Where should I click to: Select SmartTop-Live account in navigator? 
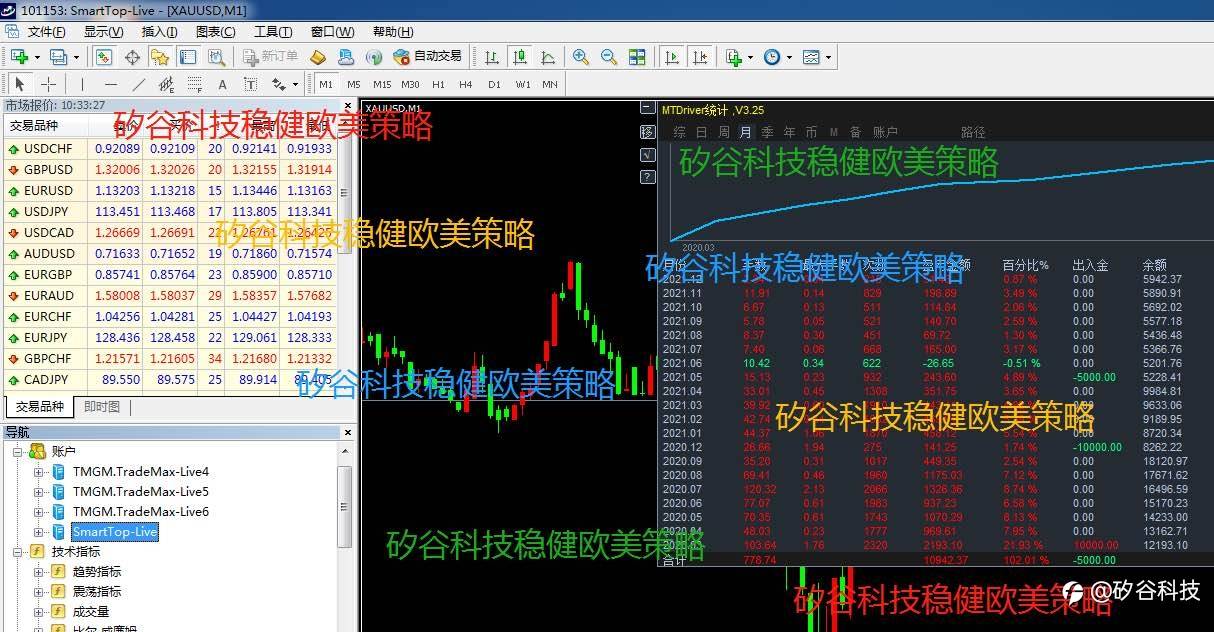tap(114, 532)
